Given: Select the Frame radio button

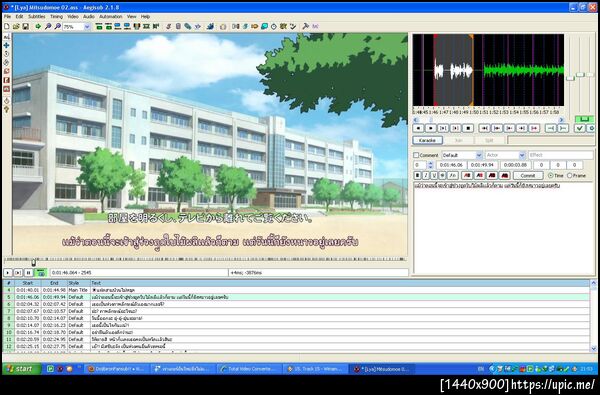Looking at the screenshot, I should (x=570, y=175).
